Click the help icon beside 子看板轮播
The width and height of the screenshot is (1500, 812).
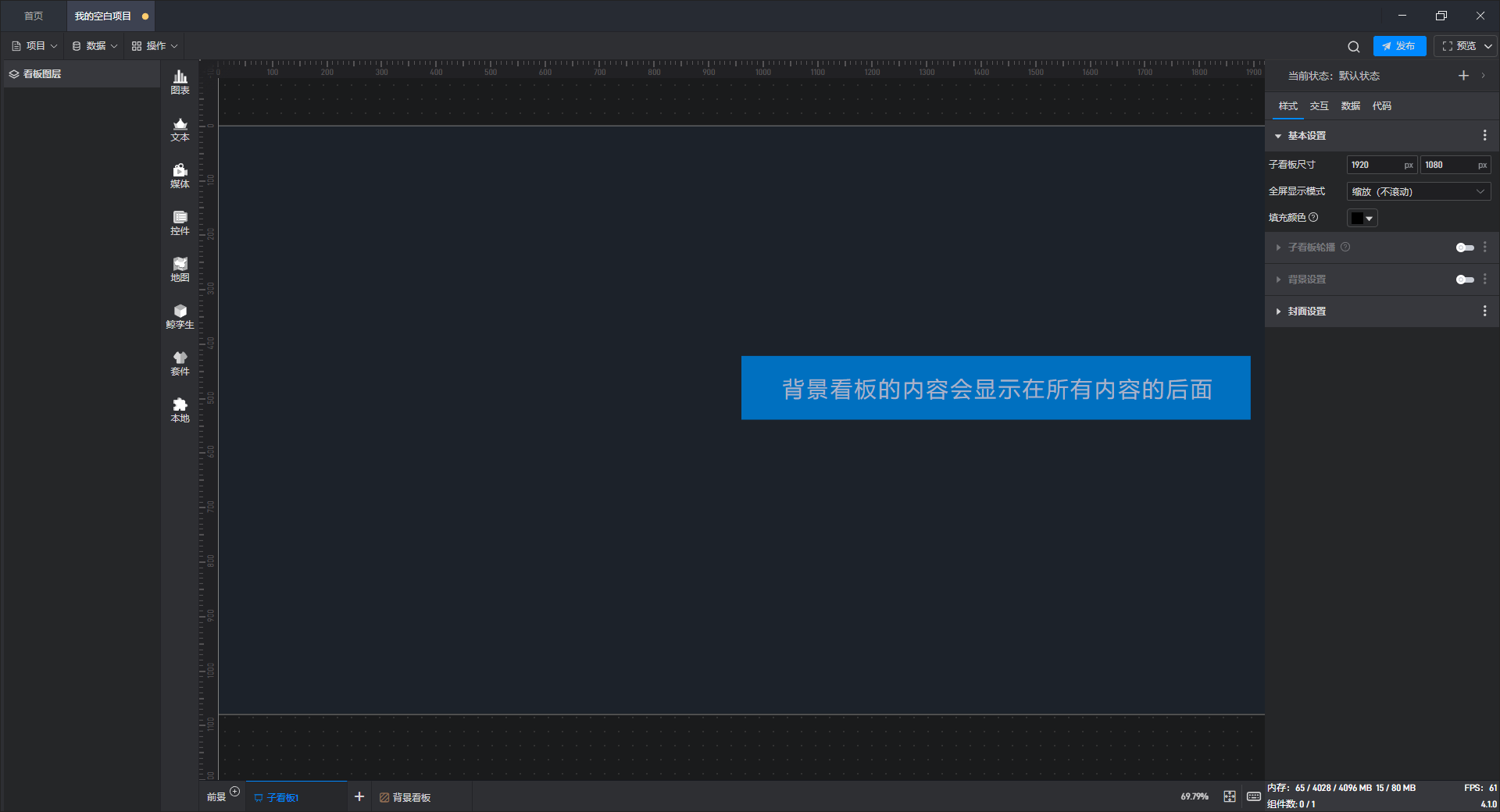tap(1345, 248)
